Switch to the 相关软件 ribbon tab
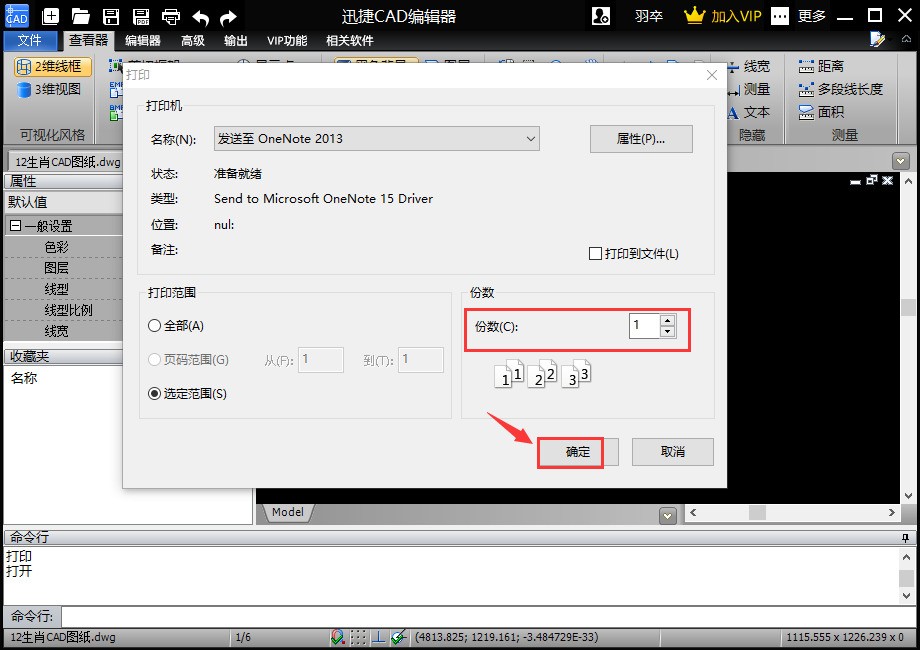The height and width of the screenshot is (650, 920). (x=350, y=40)
